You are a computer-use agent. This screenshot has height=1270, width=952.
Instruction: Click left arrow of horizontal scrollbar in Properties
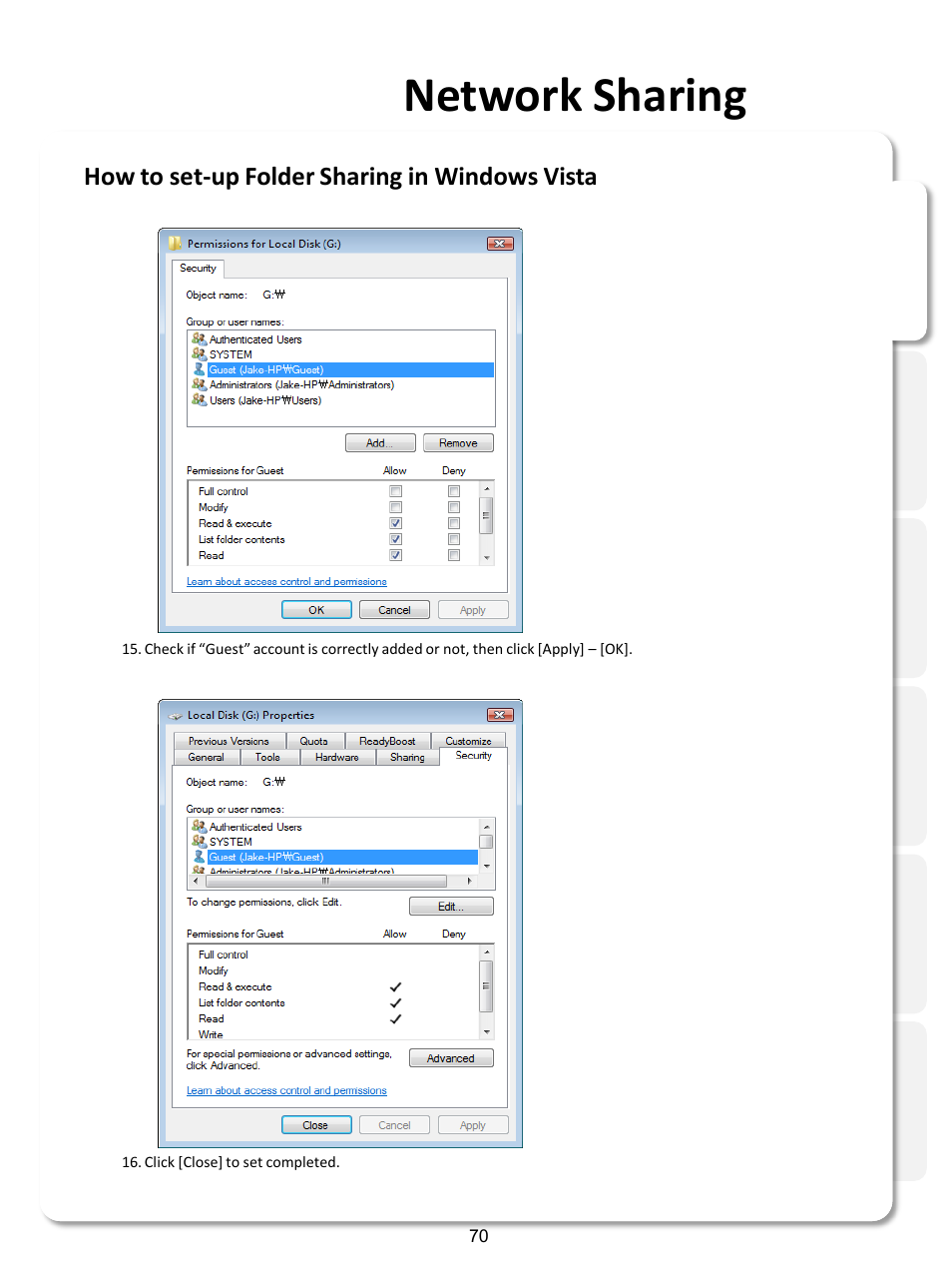tap(195, 882)
